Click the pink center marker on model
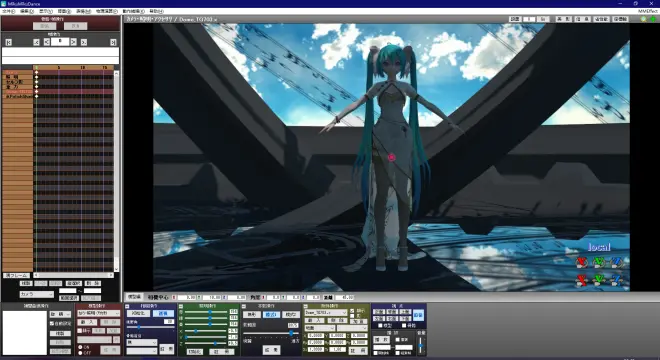 tap(391, 157)
